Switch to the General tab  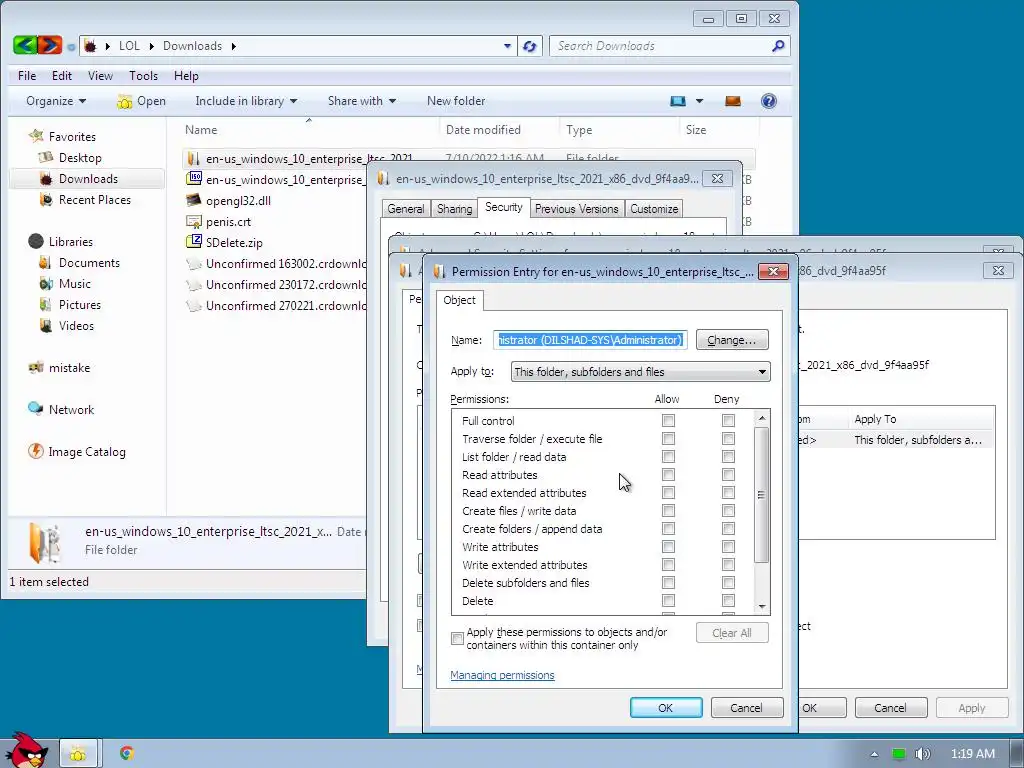pyautogui.click(x=406, y=209)
